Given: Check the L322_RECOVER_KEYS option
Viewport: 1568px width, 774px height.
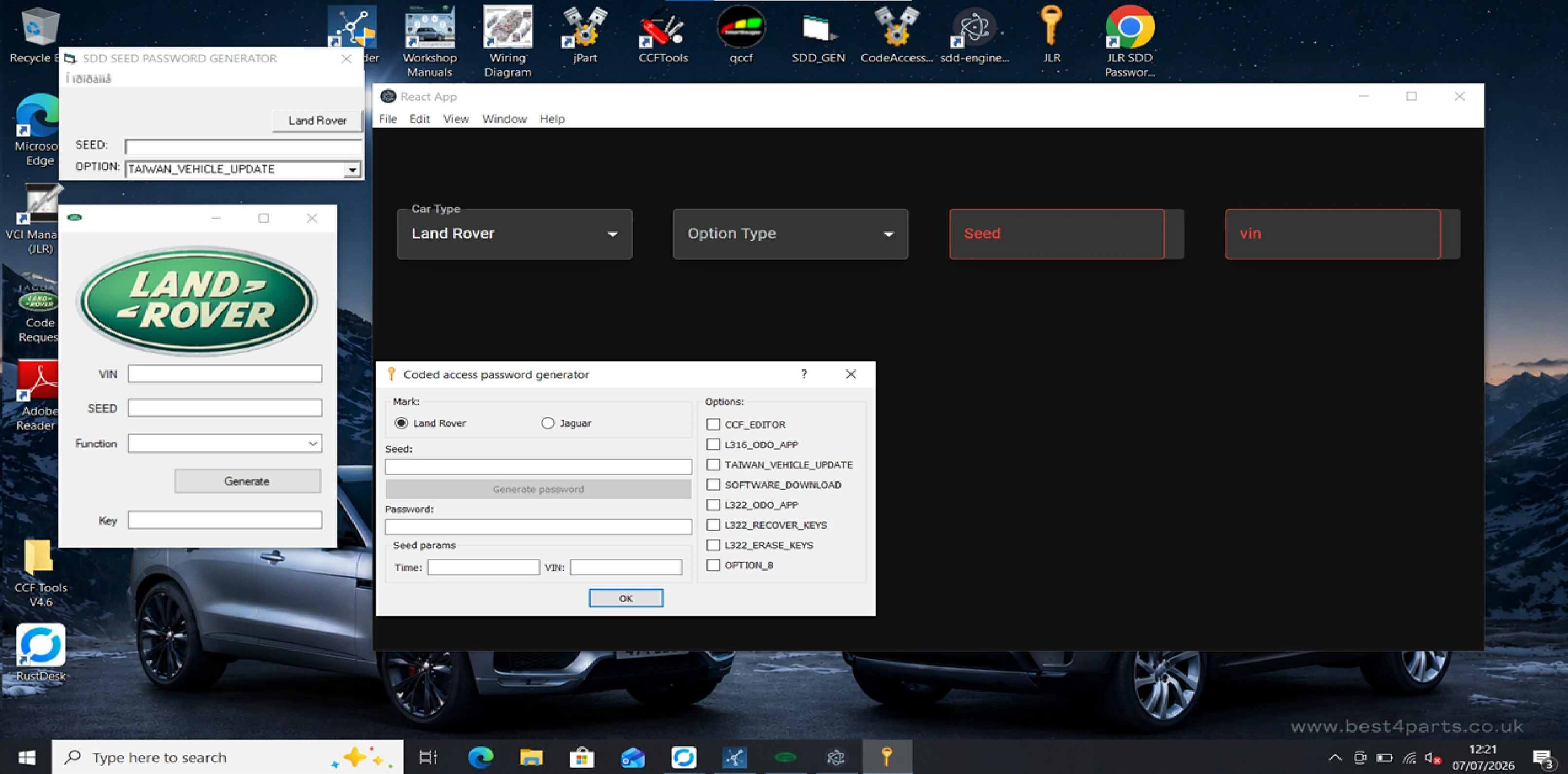Looking at the screenshot, I should coord(713,524).
